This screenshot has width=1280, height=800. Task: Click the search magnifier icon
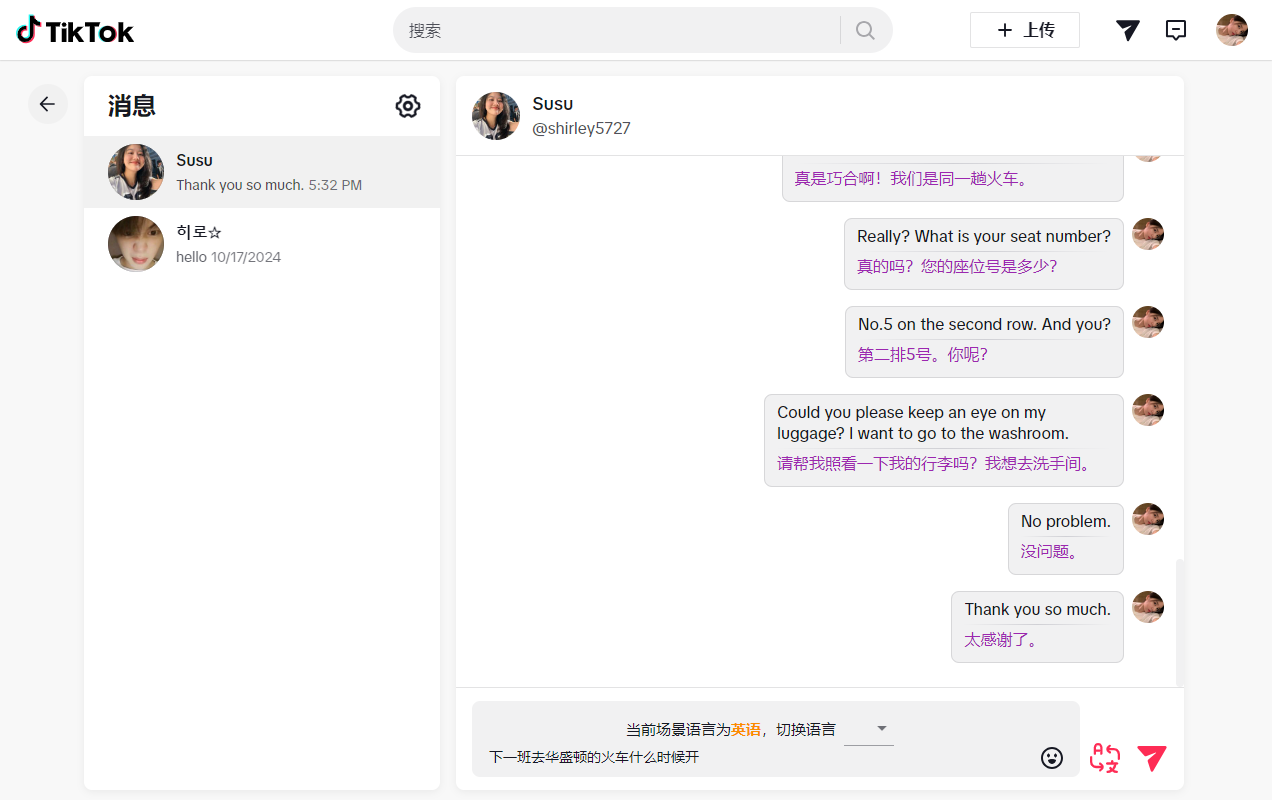pos(864,30)
